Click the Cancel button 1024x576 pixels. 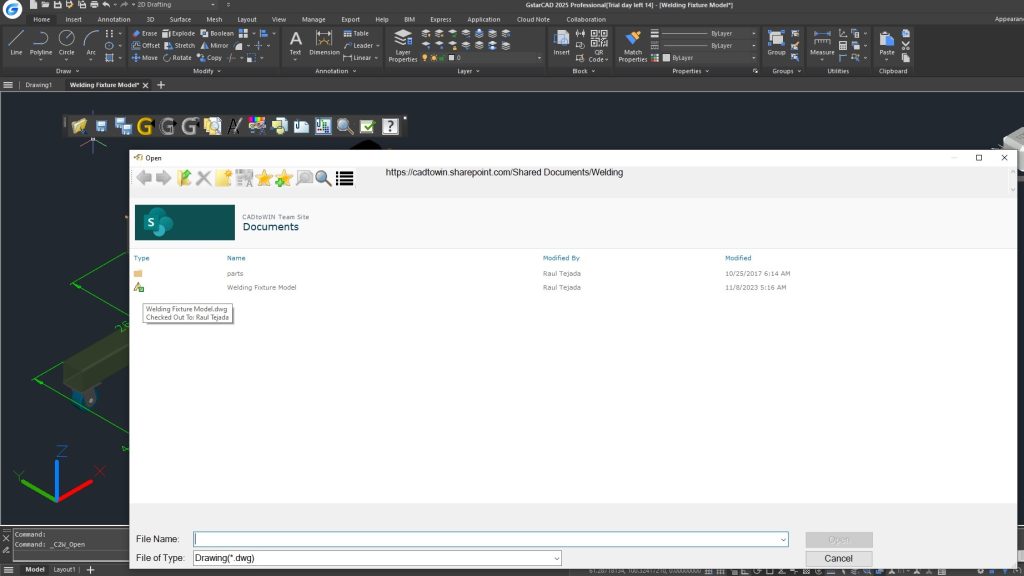(x=838, y=558)
